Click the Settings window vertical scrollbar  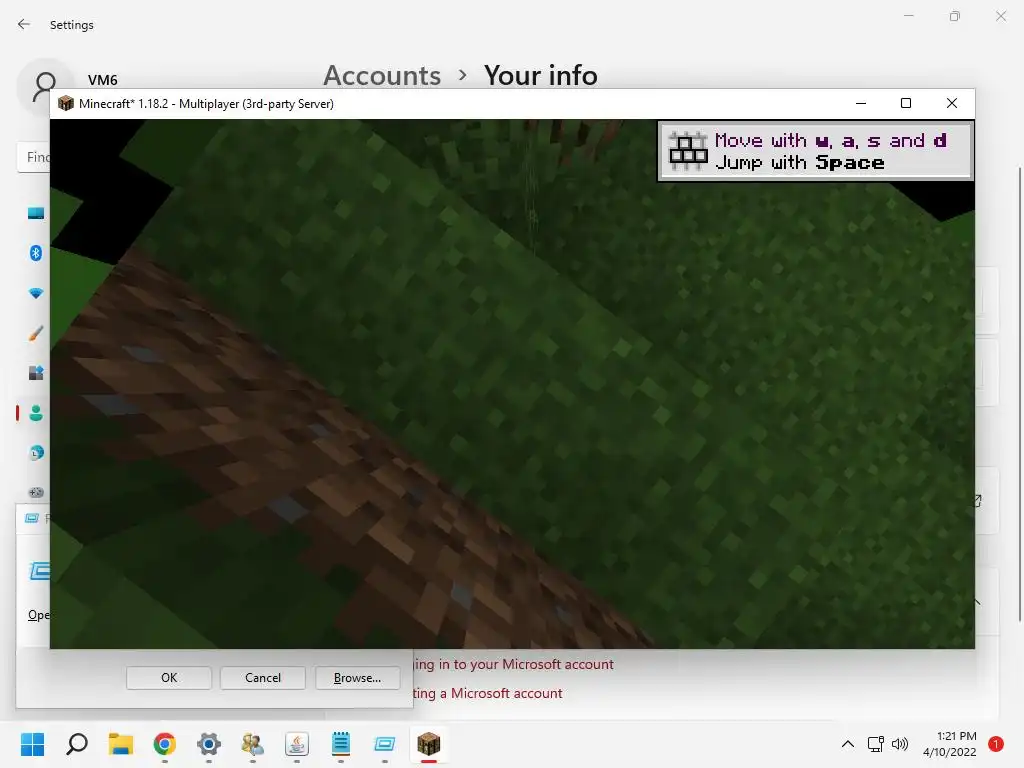pos(1019,394)
